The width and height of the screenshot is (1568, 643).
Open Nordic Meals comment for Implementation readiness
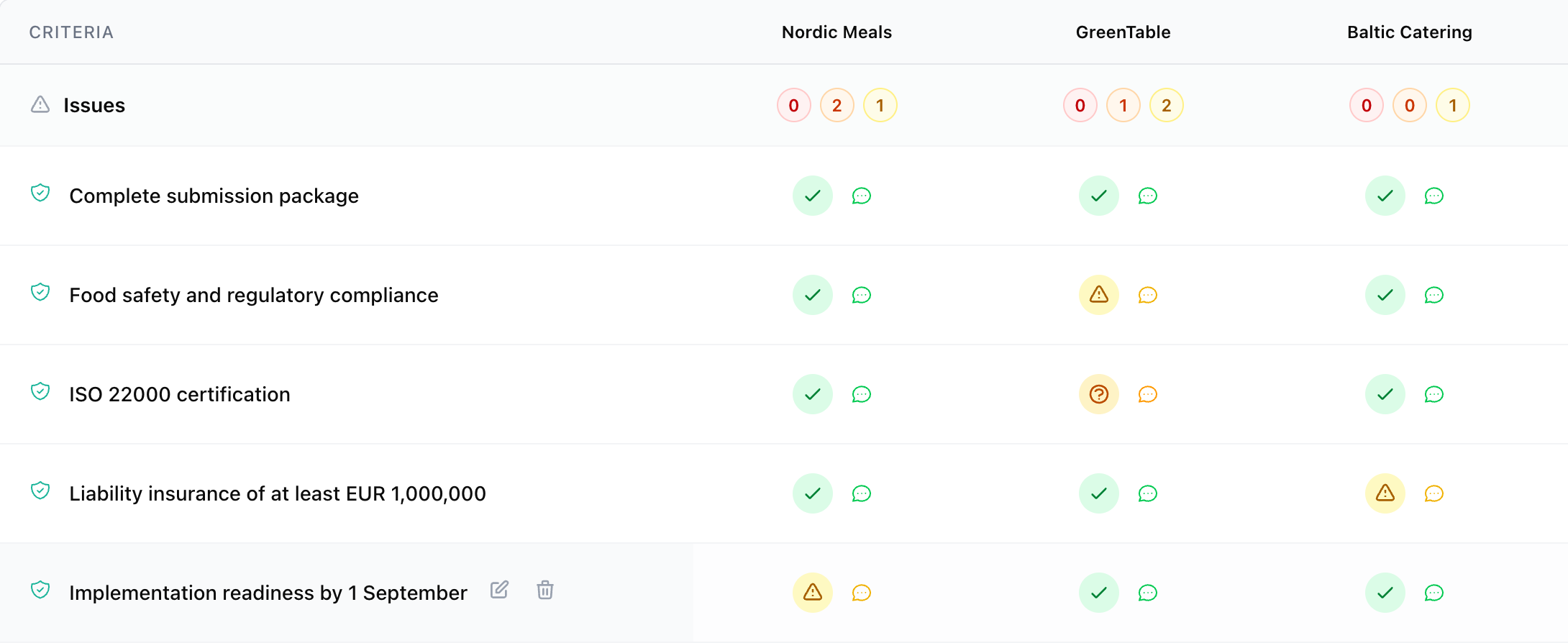pos(862,593)
